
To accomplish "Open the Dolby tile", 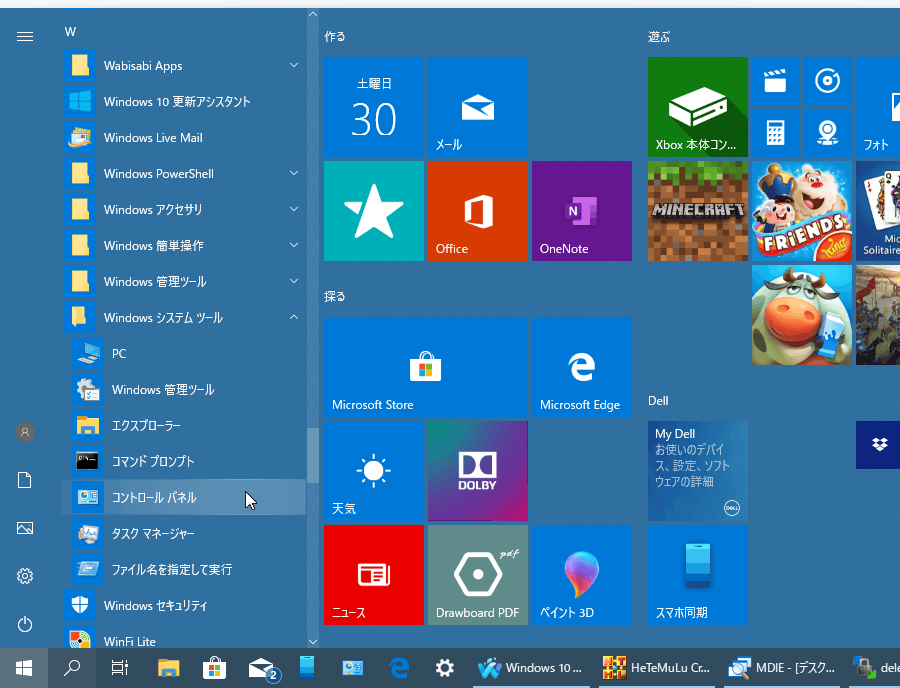I will (478, 471).
